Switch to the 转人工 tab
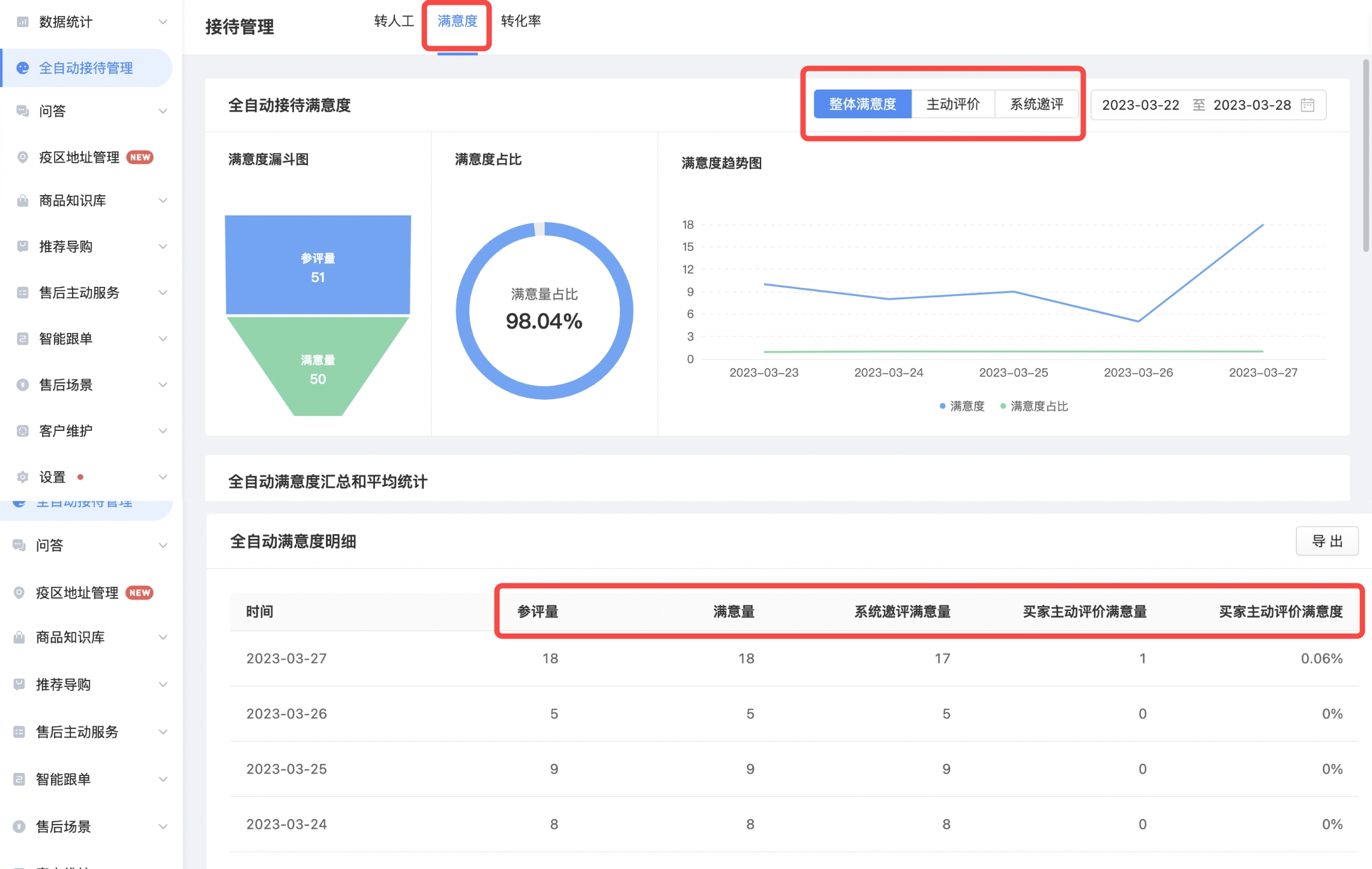Screen dimensions: 1372x869 [x=394, y=22]
